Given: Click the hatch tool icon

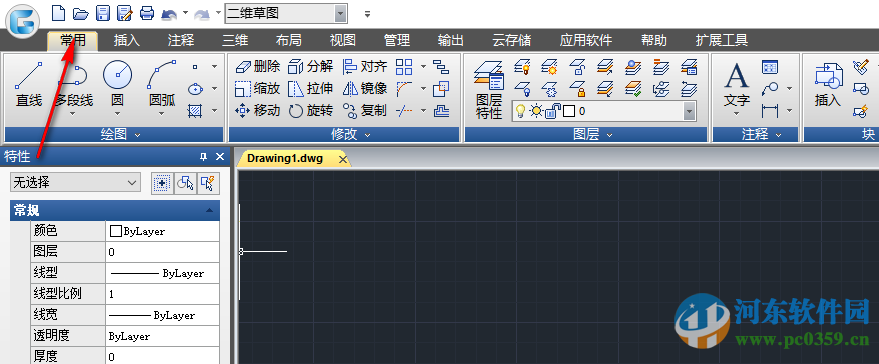Looking at the screenshot, I should [195, 111].
